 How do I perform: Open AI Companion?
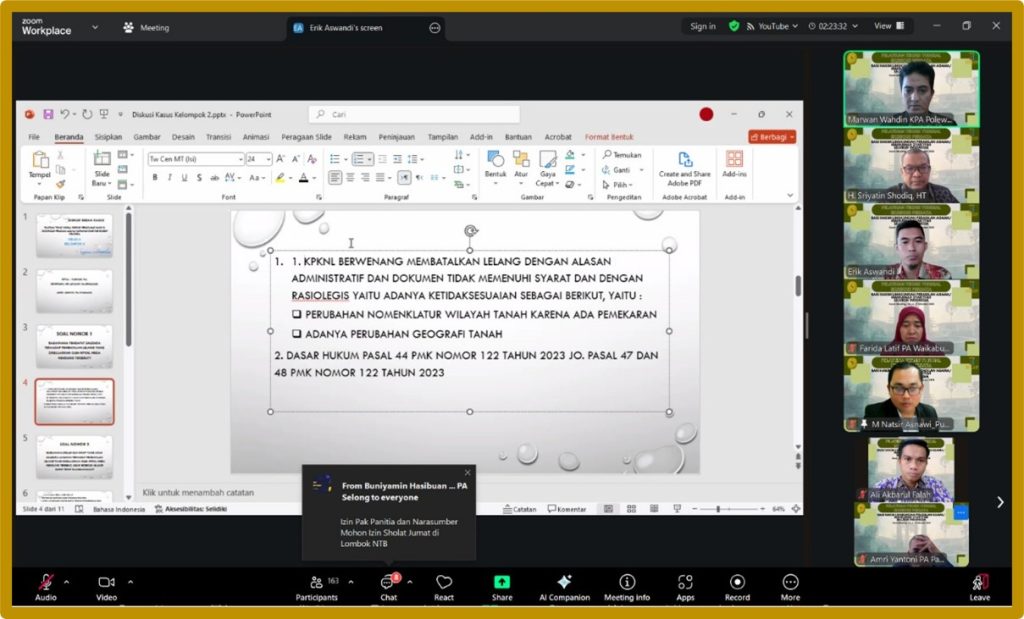tap(564, 583)
